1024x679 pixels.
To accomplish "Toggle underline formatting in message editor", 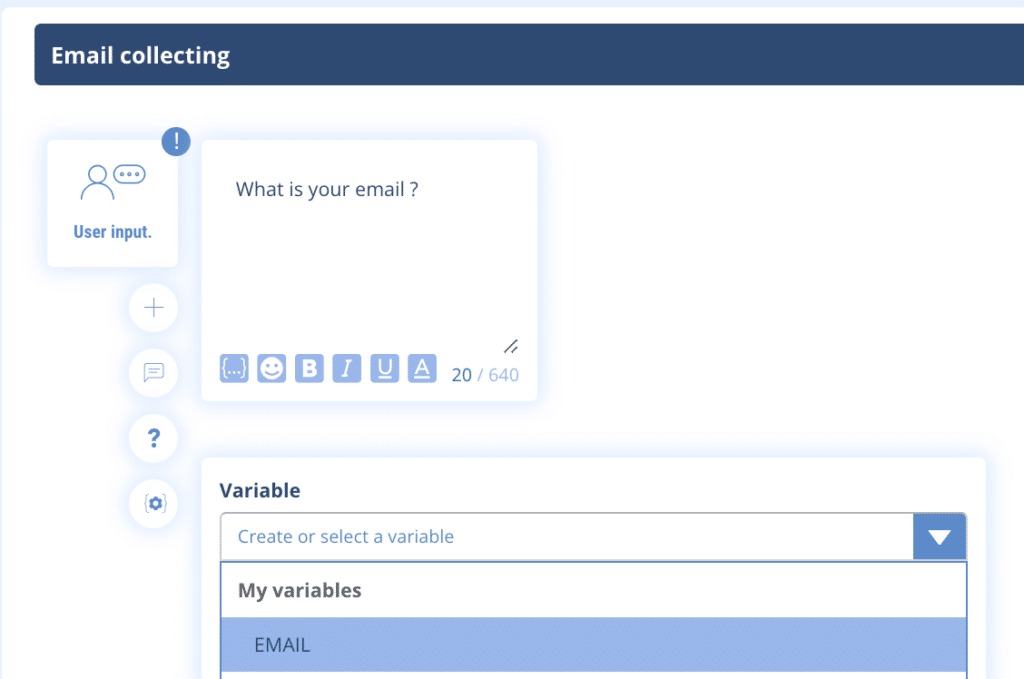I will (384, 368).
